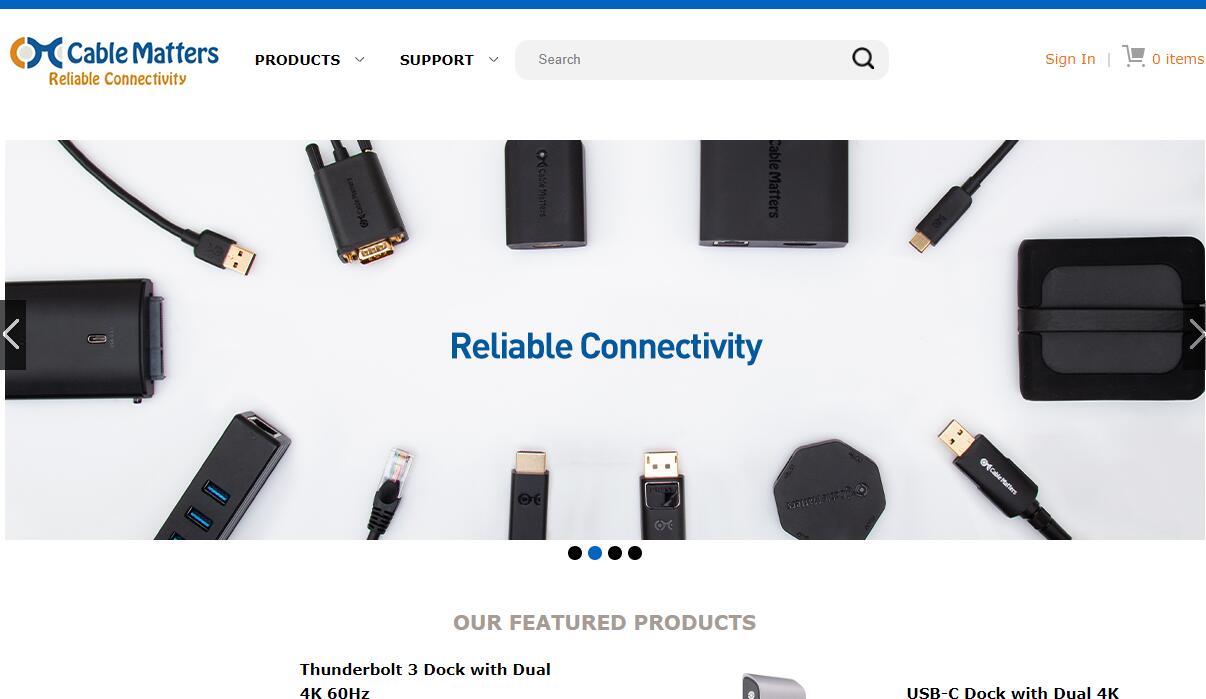Open Thunderbolt 3 Dock with Dual 4K product
Viewport: 1206px width, 699px height.
click(425, 680)
